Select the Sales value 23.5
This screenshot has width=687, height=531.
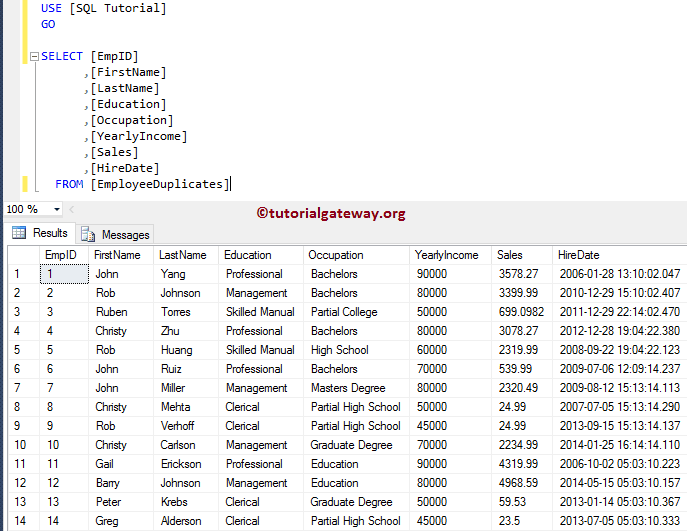tap(522, 521)
